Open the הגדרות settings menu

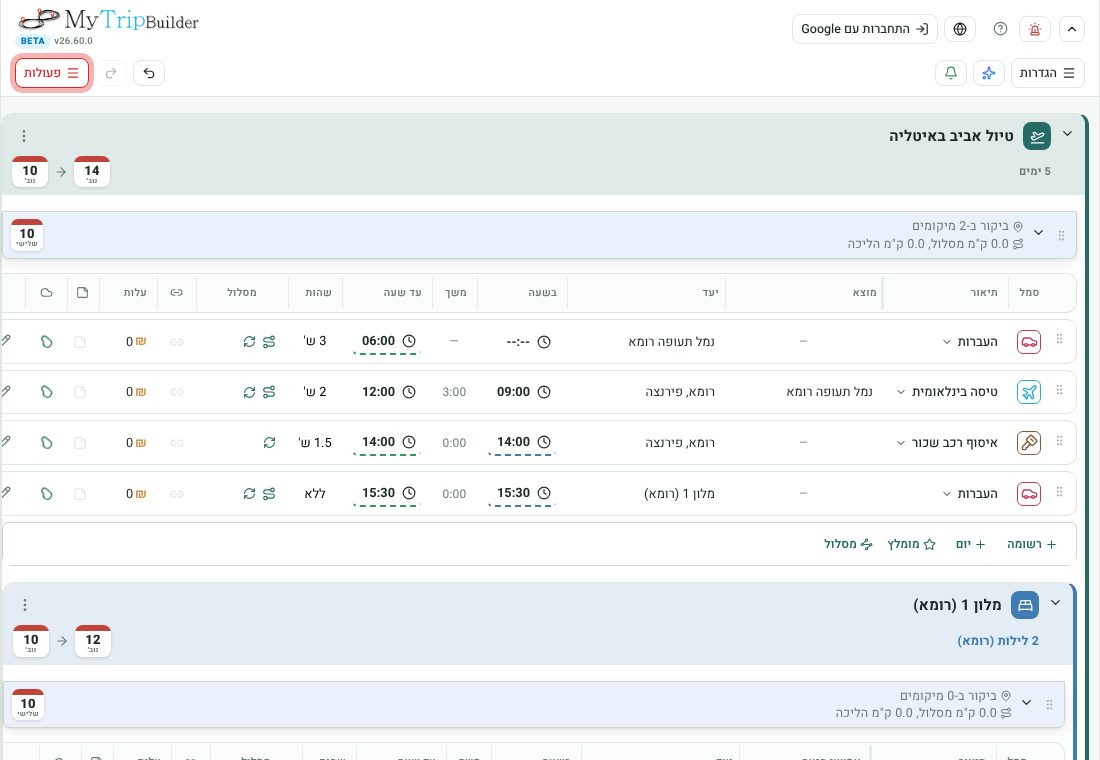pyautogui.click(x=1047, y=73)
